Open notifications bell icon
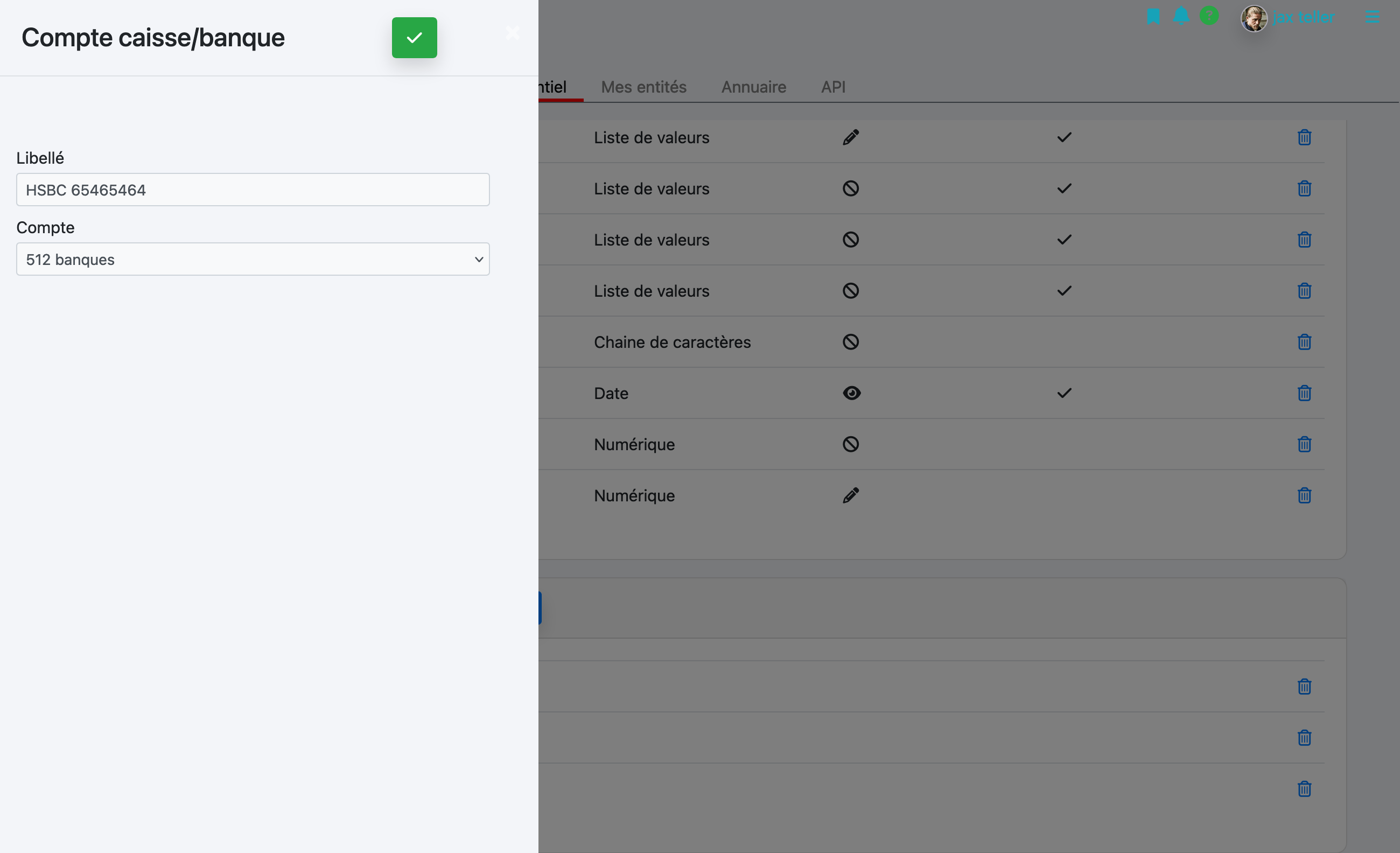 tap(1181, 16)
